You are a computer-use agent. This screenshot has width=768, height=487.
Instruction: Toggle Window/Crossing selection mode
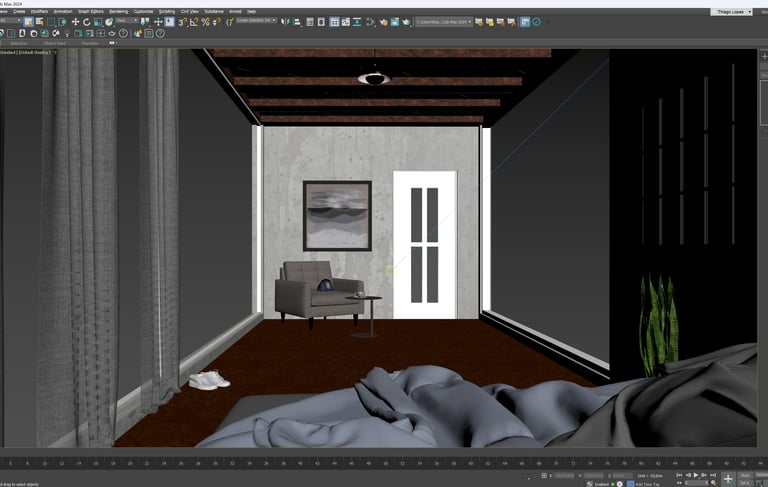tap(62, 22)
